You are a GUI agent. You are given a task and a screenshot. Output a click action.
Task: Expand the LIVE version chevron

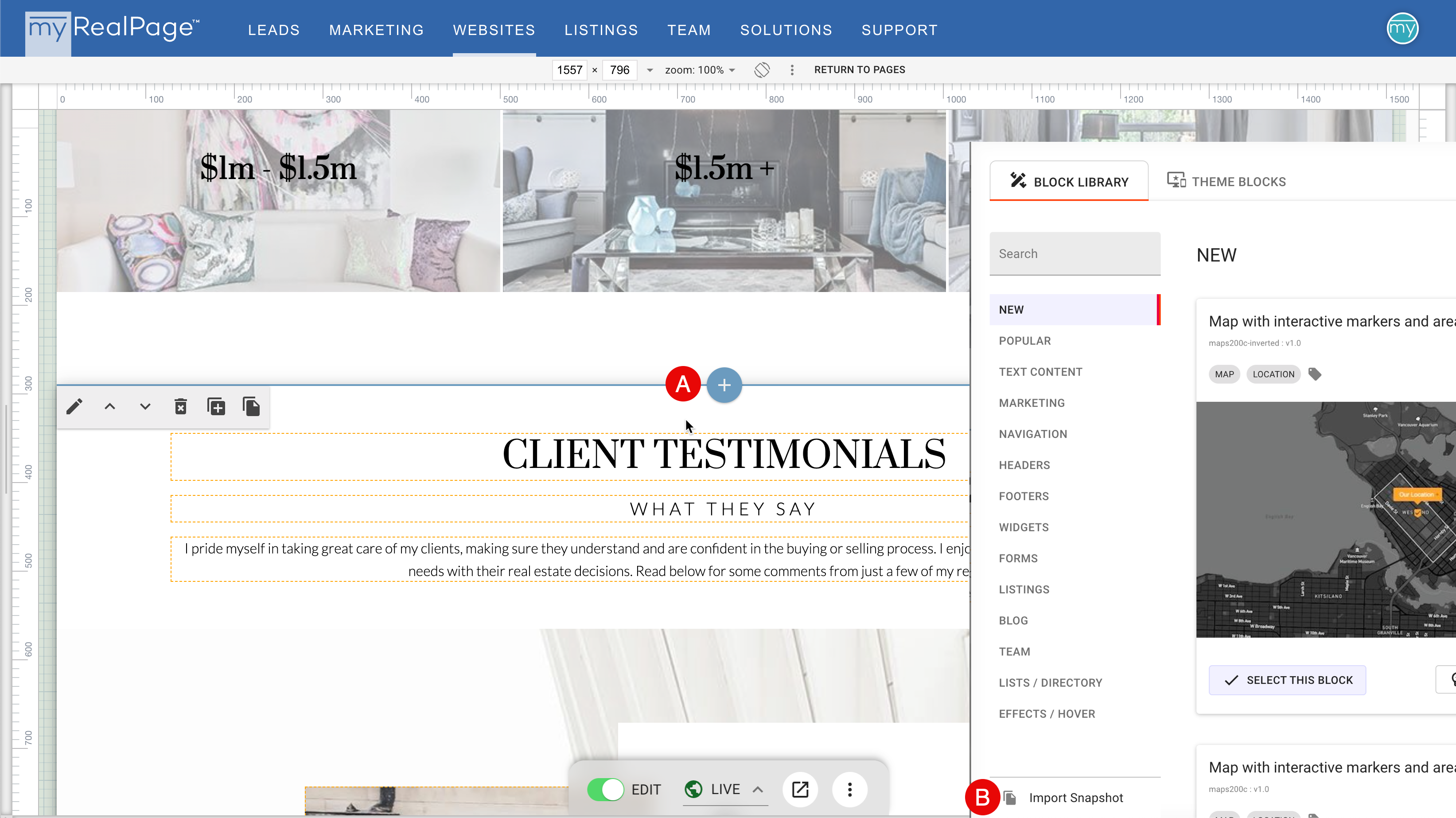pyautogui.click(x=758, y=789)
